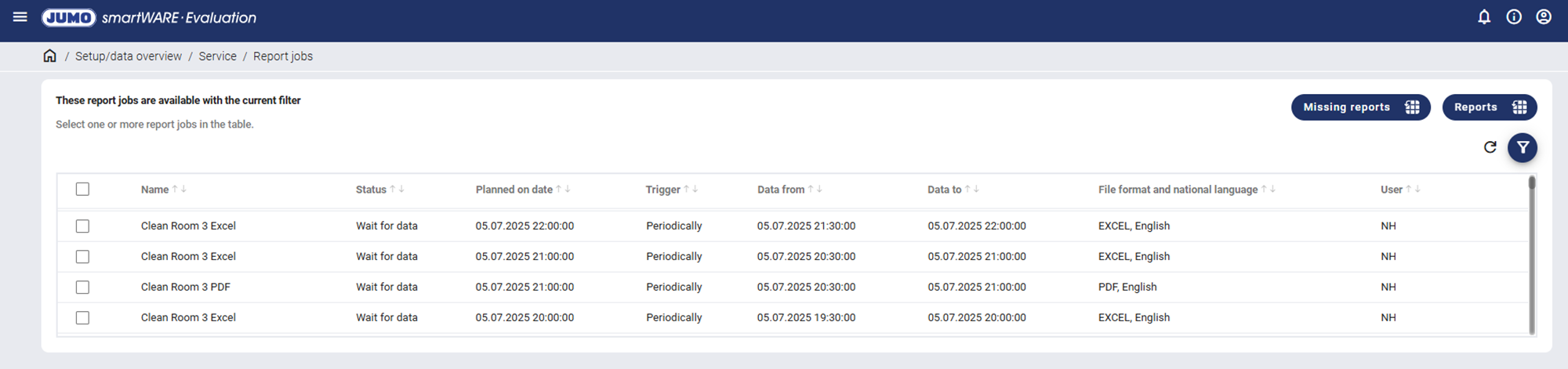Open Missing reports button
The width and height of the screenshot is (1568, 369).
[x=1360, y=107]
